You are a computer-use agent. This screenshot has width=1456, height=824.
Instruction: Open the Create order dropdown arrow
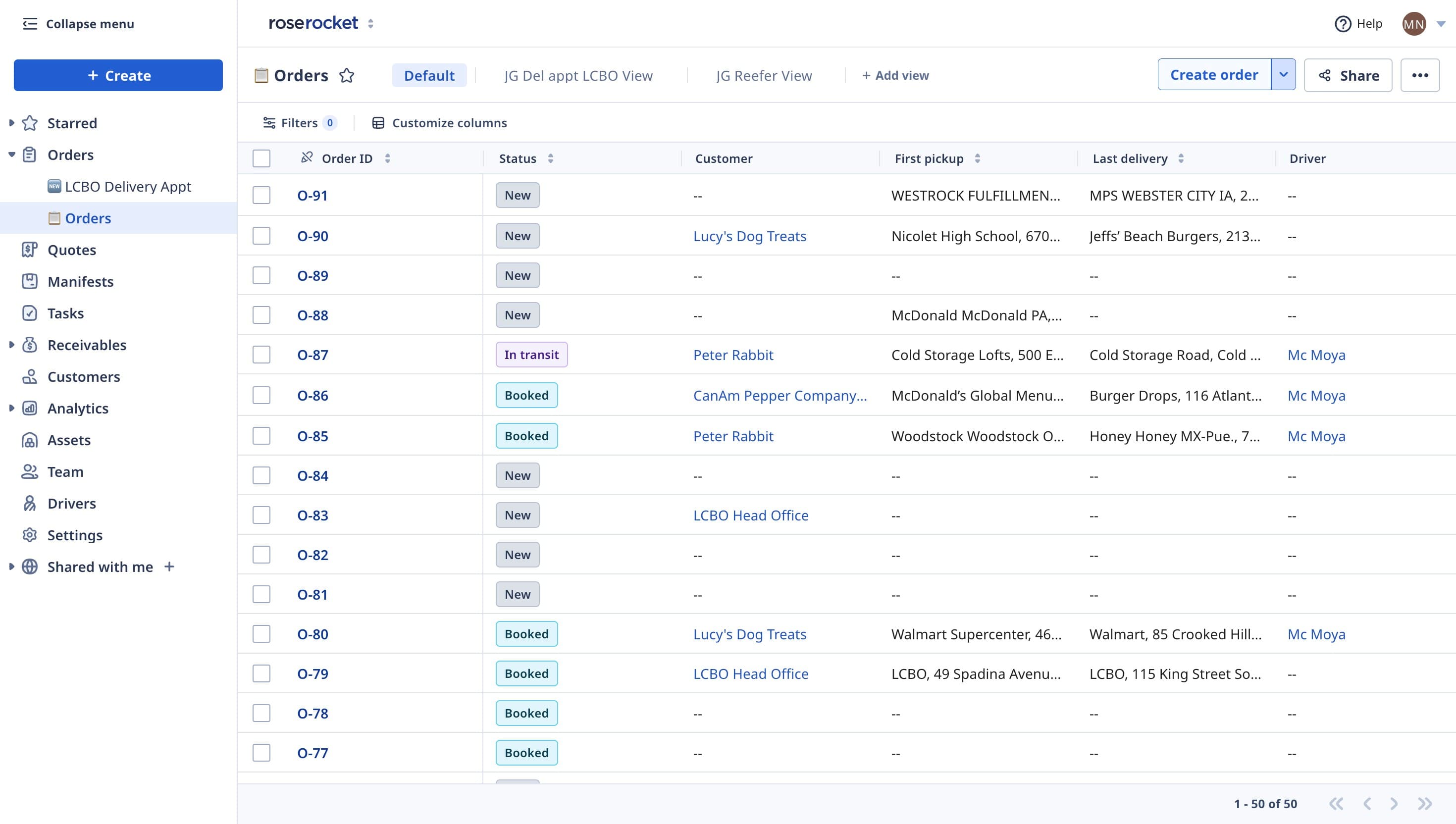pyautogui.click(x=1283, y=75)
